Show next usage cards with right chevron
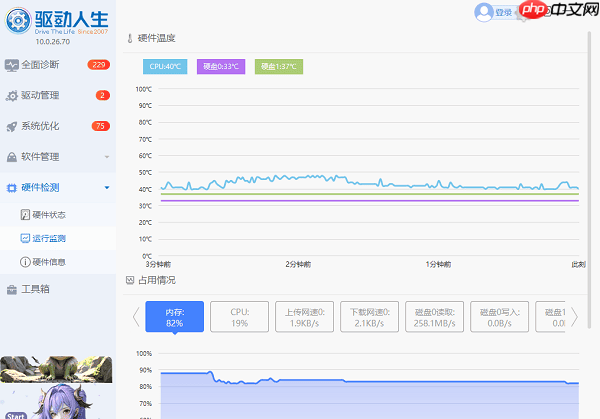The height and width of the screenshot is (419, 600). click(574, 317)
